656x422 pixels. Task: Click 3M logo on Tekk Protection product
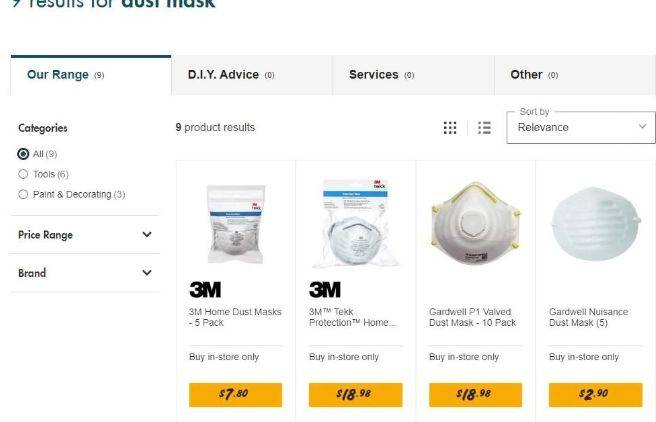click(325, 289)
